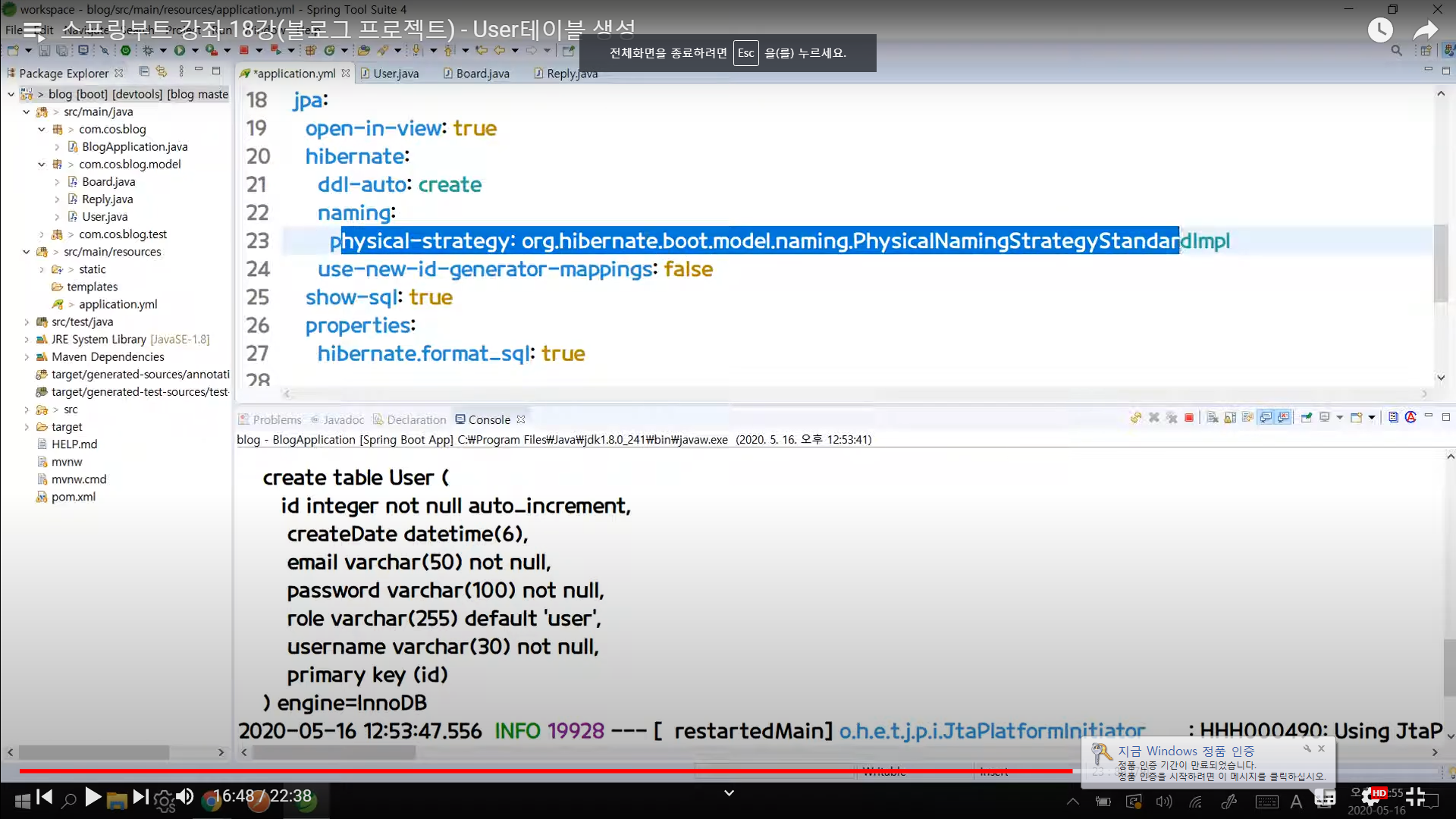Click the Open Type folder icon in toolbar
Image resolution: width=1456 pixels, height=819 pixels.
[x=364, y=51]
